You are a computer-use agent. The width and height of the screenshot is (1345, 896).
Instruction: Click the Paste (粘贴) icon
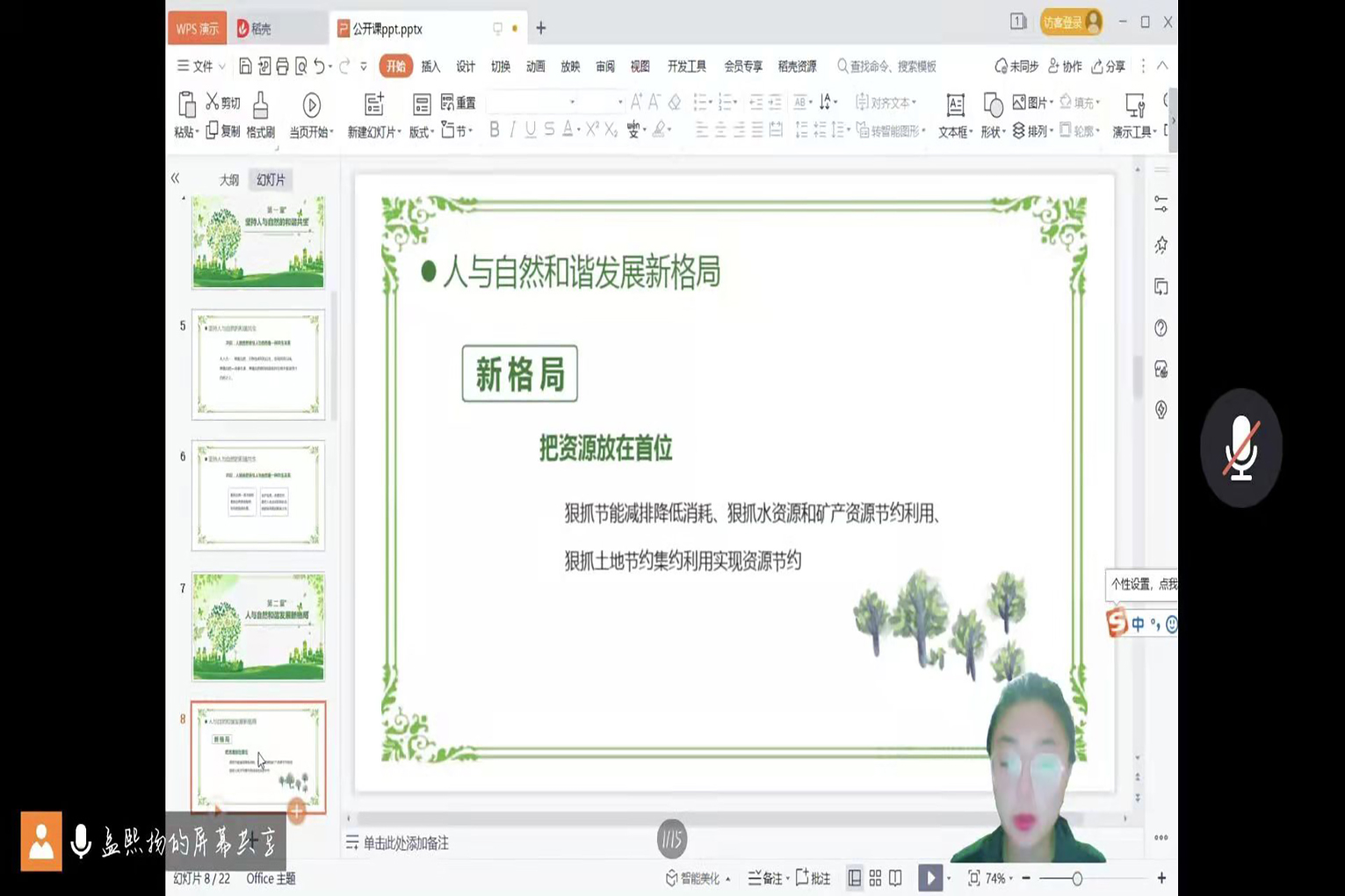tap(186, 105)
